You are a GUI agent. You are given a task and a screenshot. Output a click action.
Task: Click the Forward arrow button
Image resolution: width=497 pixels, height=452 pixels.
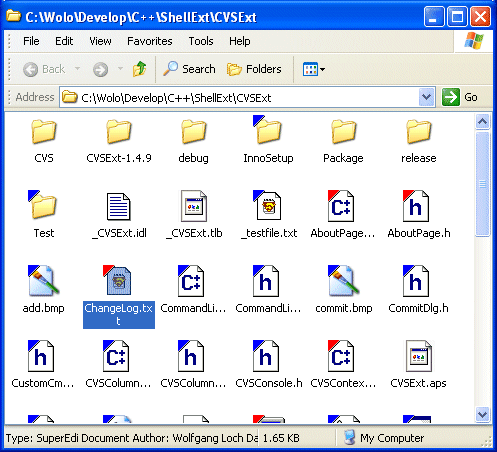100,69
